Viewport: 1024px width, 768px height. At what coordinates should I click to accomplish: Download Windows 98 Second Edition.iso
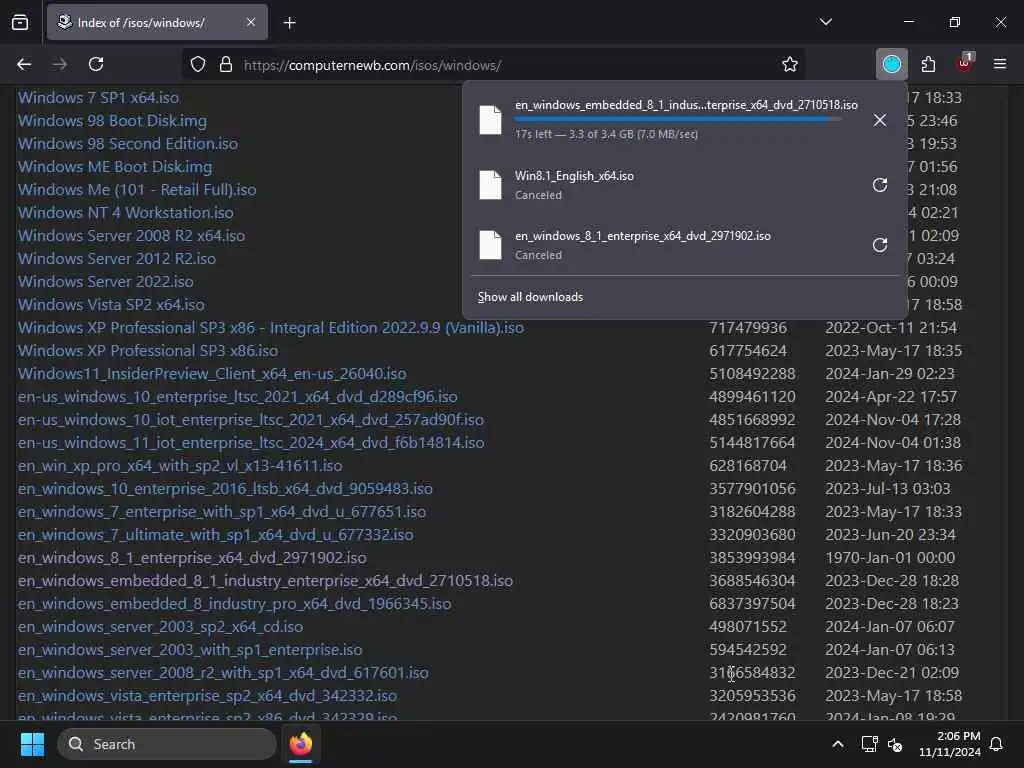coord(128,144)
